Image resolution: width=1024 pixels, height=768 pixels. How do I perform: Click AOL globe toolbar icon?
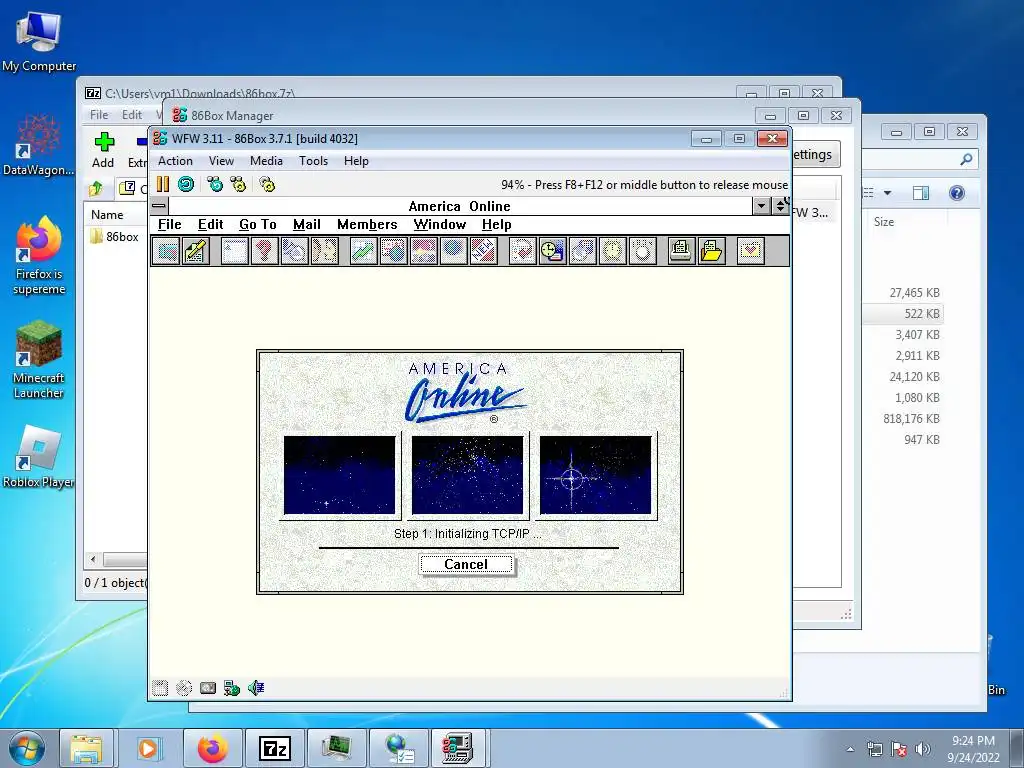click(x=453, y=251)
